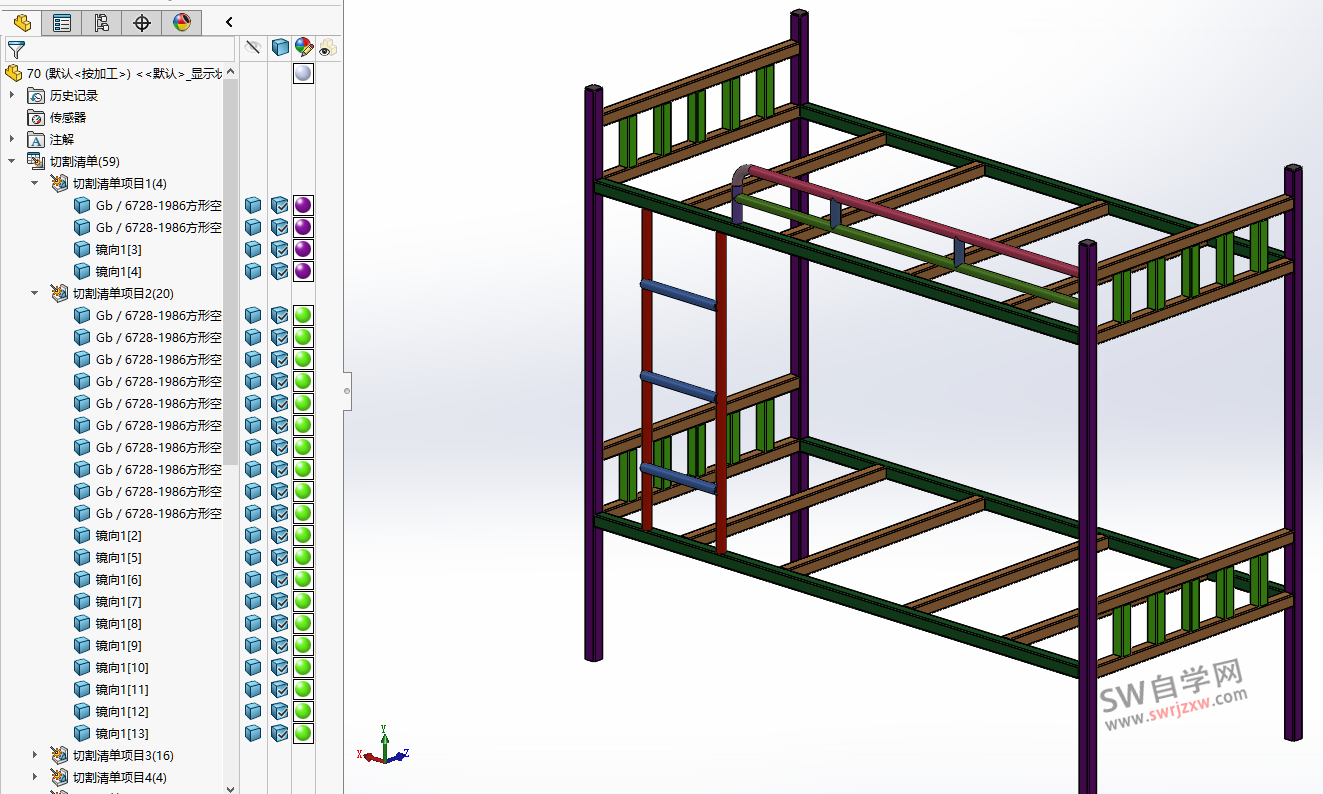1323x794 pixels.
Task: Expand the 历史记录 history folder
Action: (13, 95)
